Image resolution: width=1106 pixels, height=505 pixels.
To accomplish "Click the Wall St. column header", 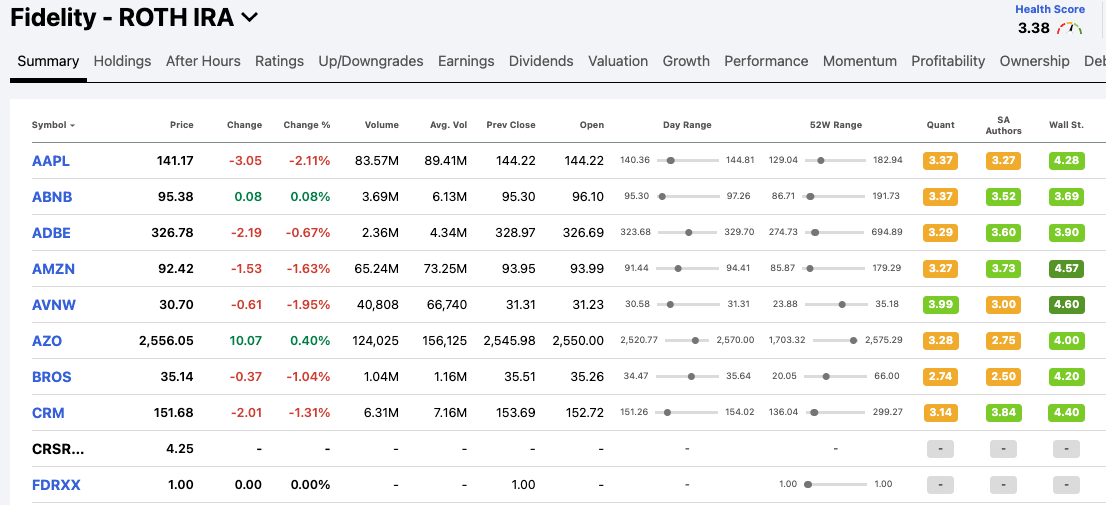I will point(1066,125).
